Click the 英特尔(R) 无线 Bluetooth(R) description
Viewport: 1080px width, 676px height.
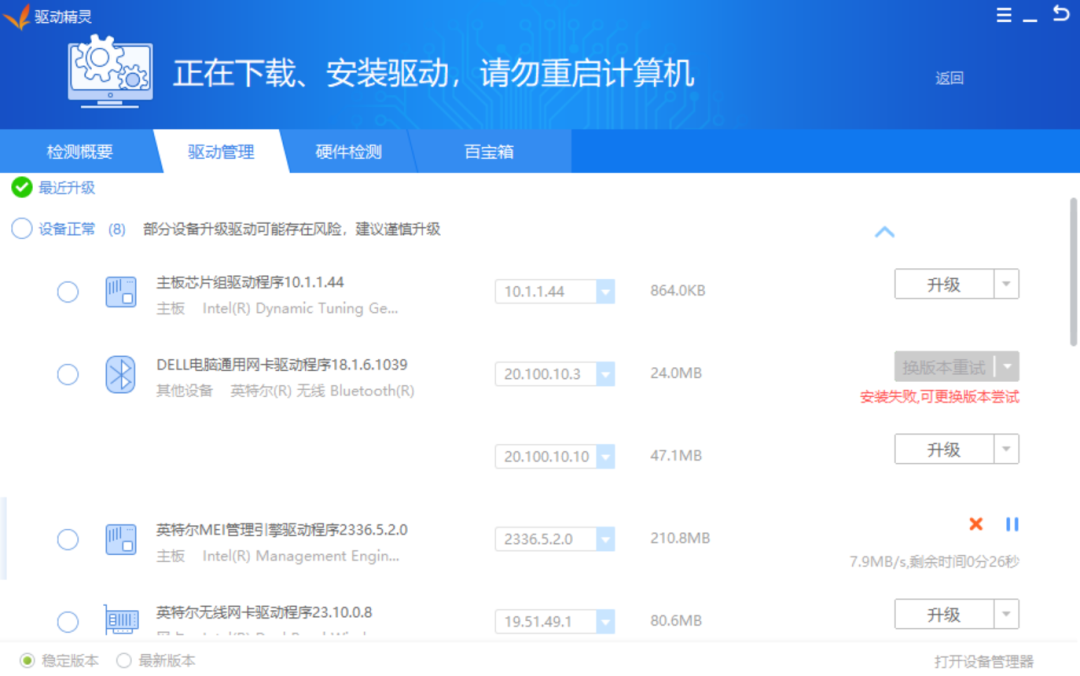click(x=322, y=391)
